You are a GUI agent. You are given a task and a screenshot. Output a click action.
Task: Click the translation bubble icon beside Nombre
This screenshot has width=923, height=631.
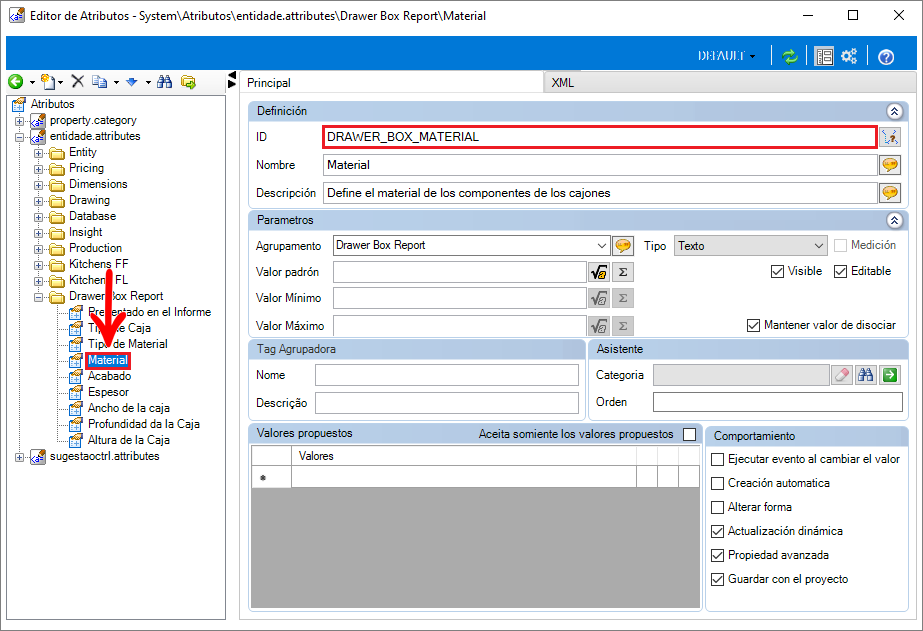coord(890,165)
